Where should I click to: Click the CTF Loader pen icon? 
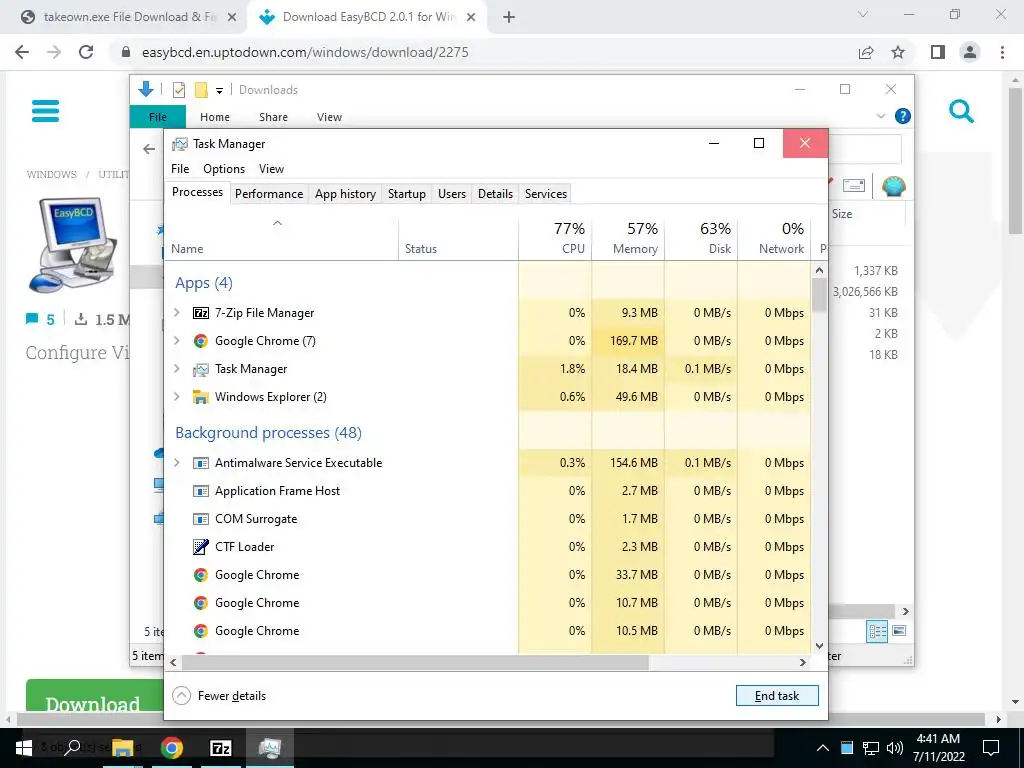[200, 547]
